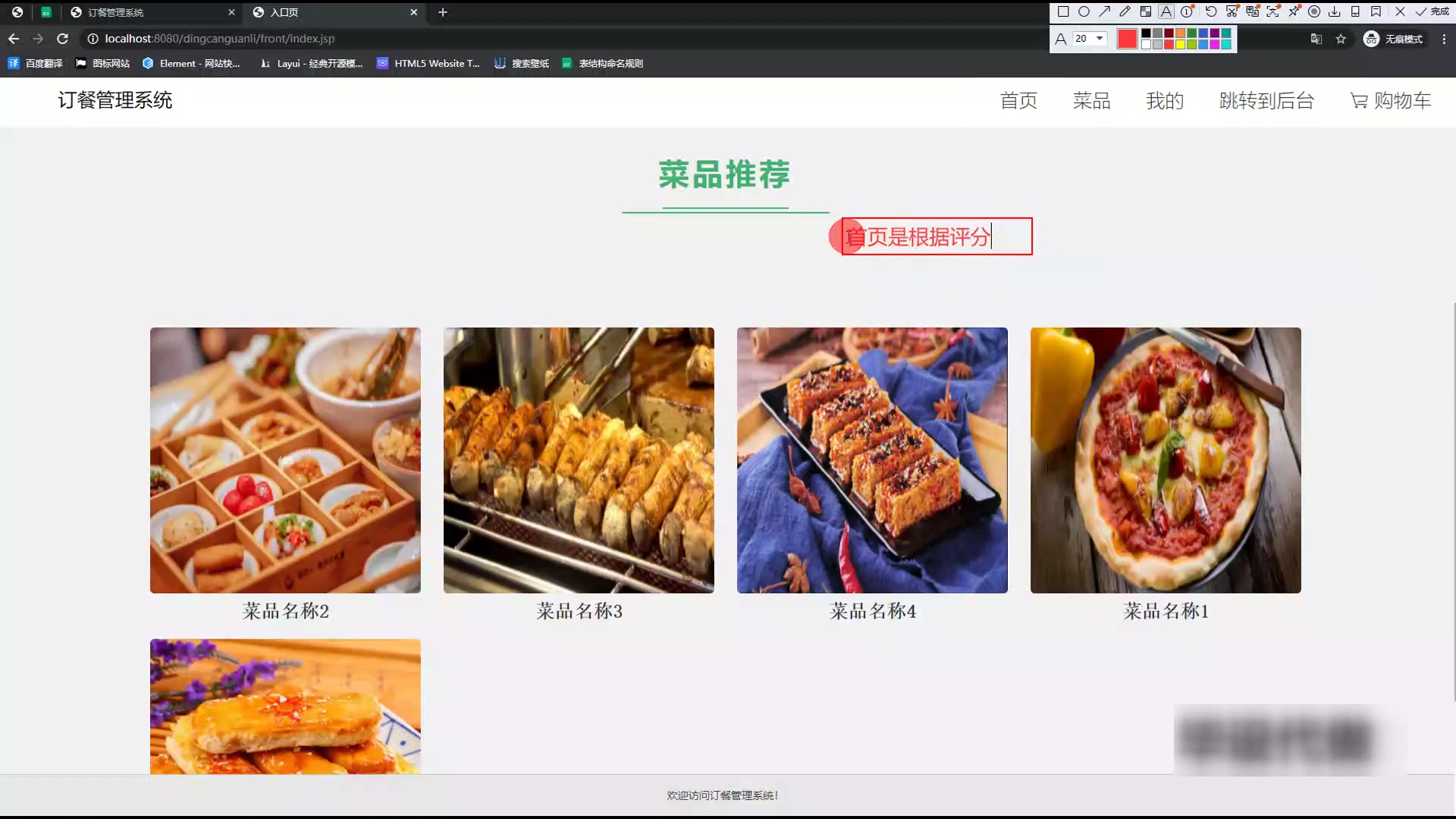Image resolution: width=1456 pixels, height=819 pixels.
Task: Cancel the screenshot with X icon
Action: [x=1400, y=11]
